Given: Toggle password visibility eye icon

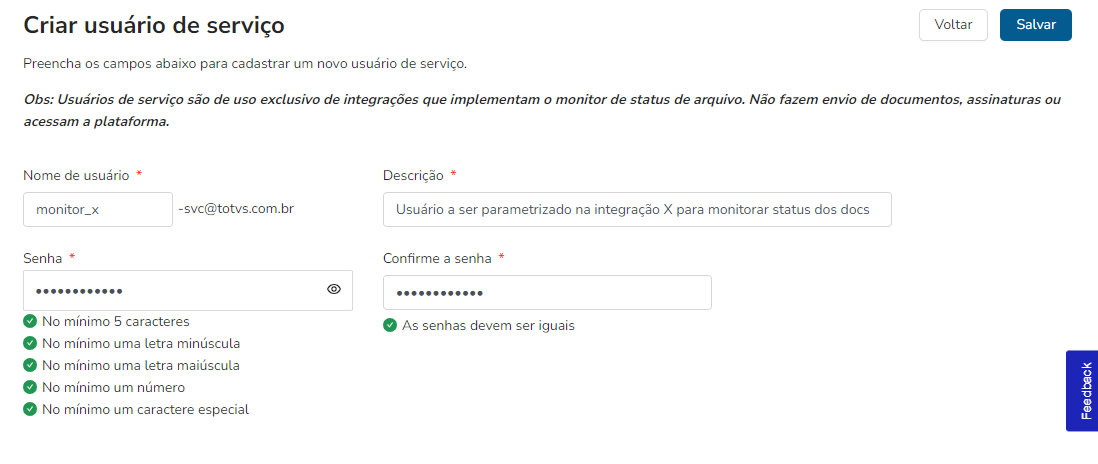Looking at the screenshot, I should (334, 290).
